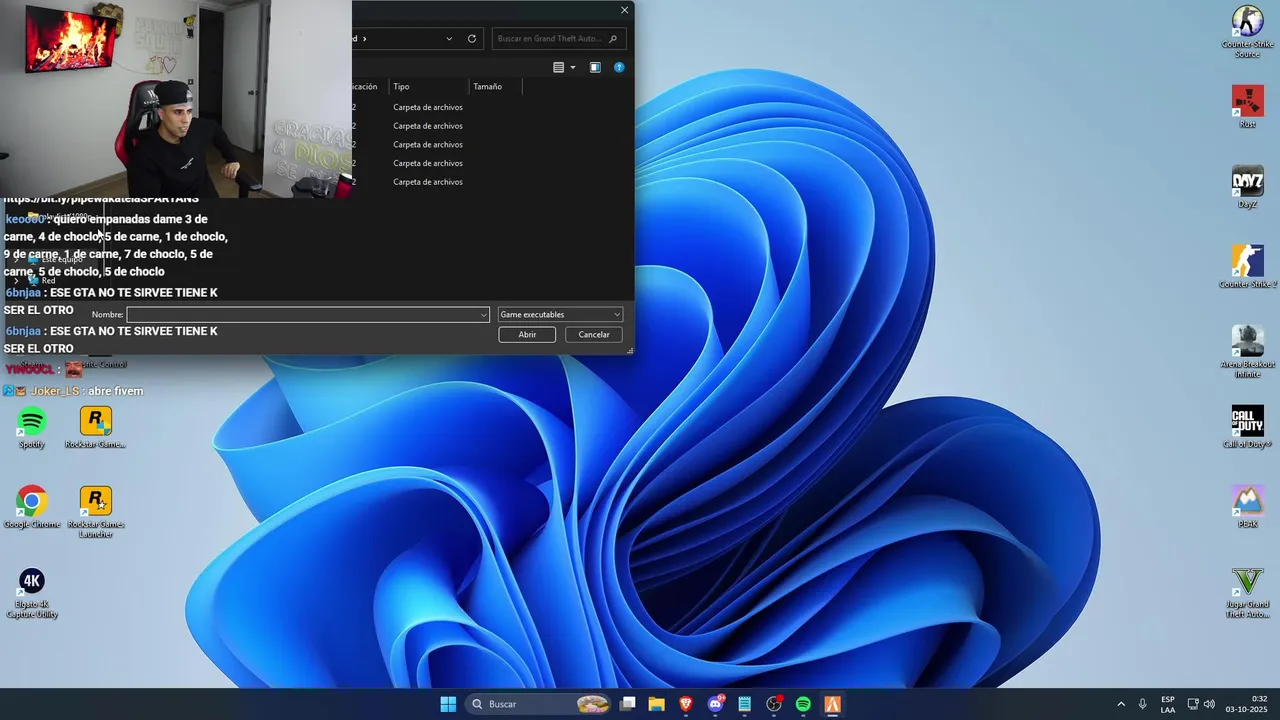Refresh the folder in the file dialog
1280x720 pixels.
(472, 39)
